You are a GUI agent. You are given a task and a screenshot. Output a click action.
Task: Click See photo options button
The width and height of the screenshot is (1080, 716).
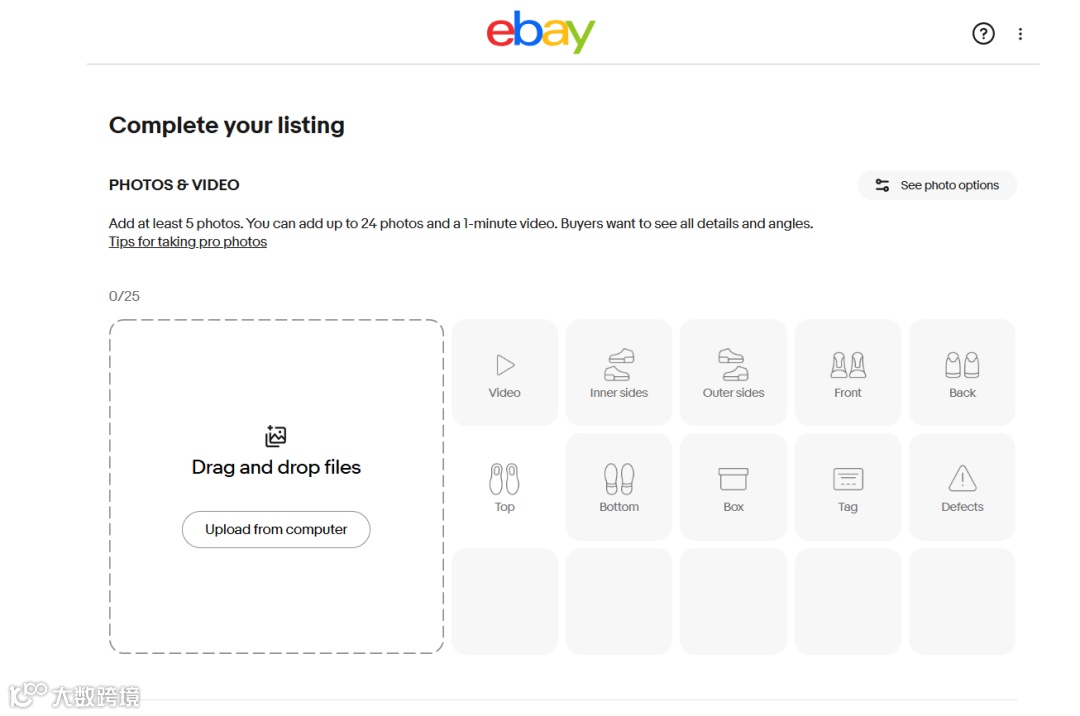(x=937, y=185)
